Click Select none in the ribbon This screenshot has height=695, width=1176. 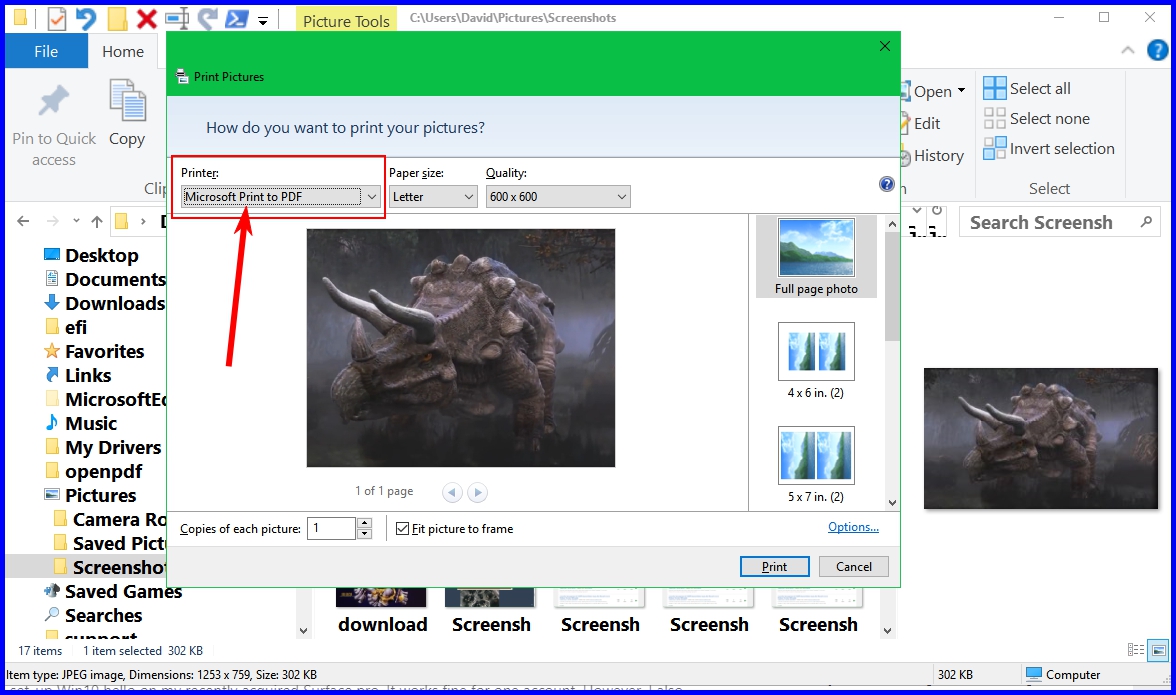click(x=1036, y=118)
